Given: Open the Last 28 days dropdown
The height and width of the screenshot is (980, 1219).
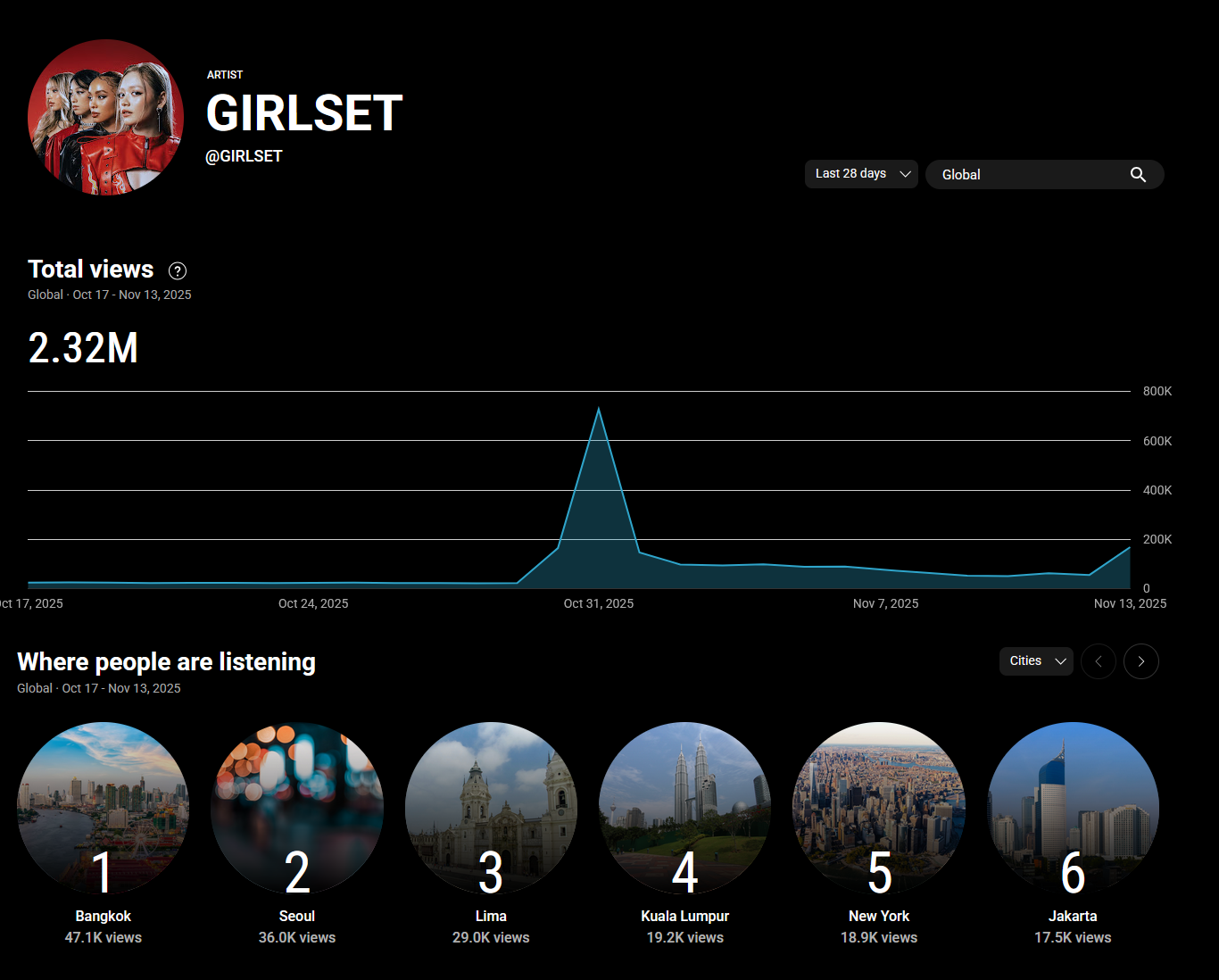Looking at the screenshot, I should (x=861, y=174).
